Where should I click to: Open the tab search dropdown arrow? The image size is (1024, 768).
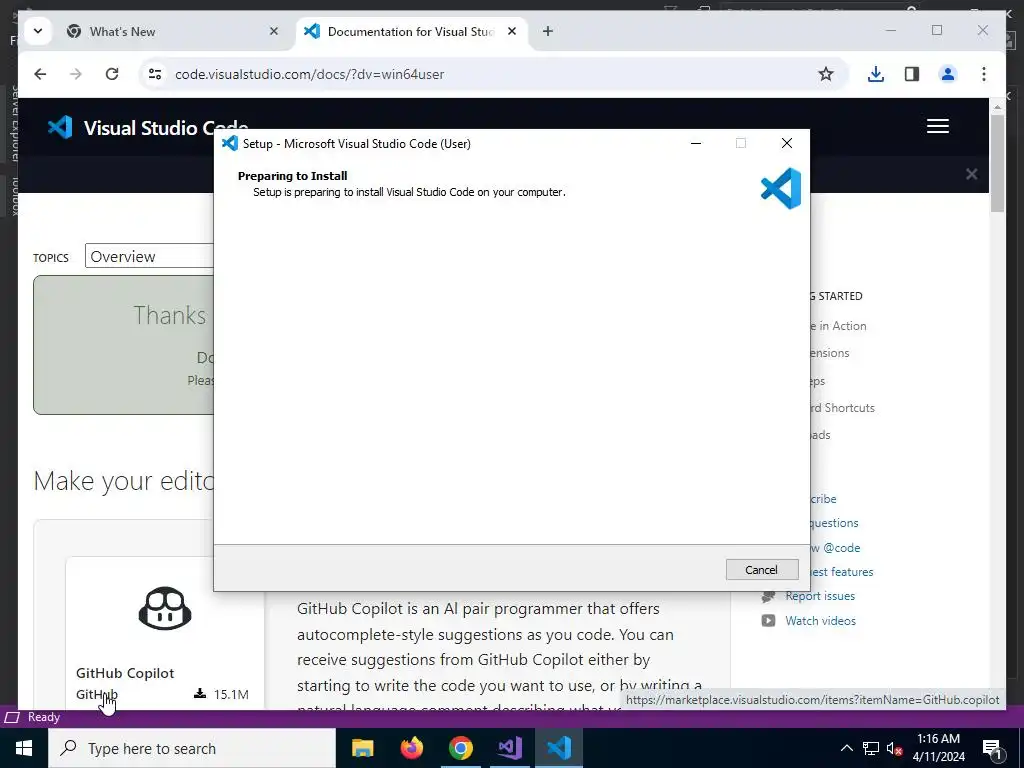tap(38, 31)
